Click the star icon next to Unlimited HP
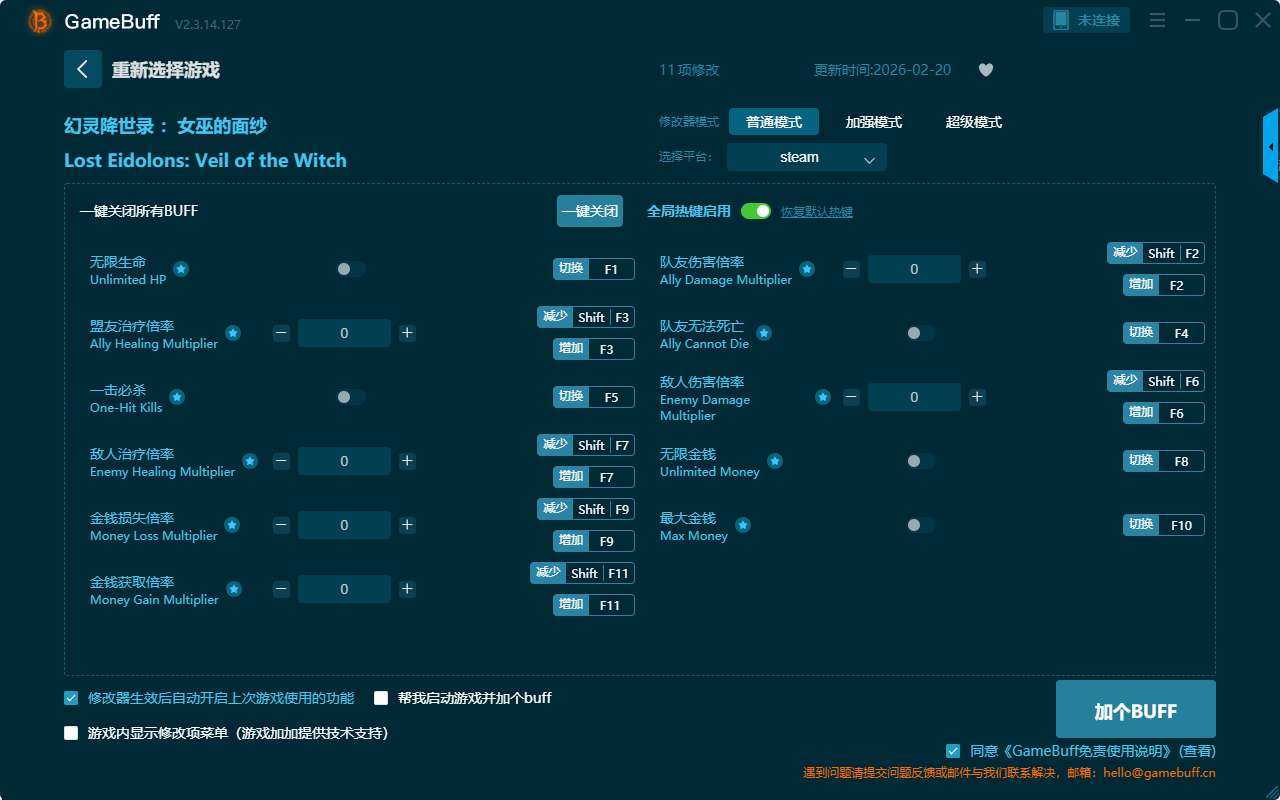 [181, 269]
